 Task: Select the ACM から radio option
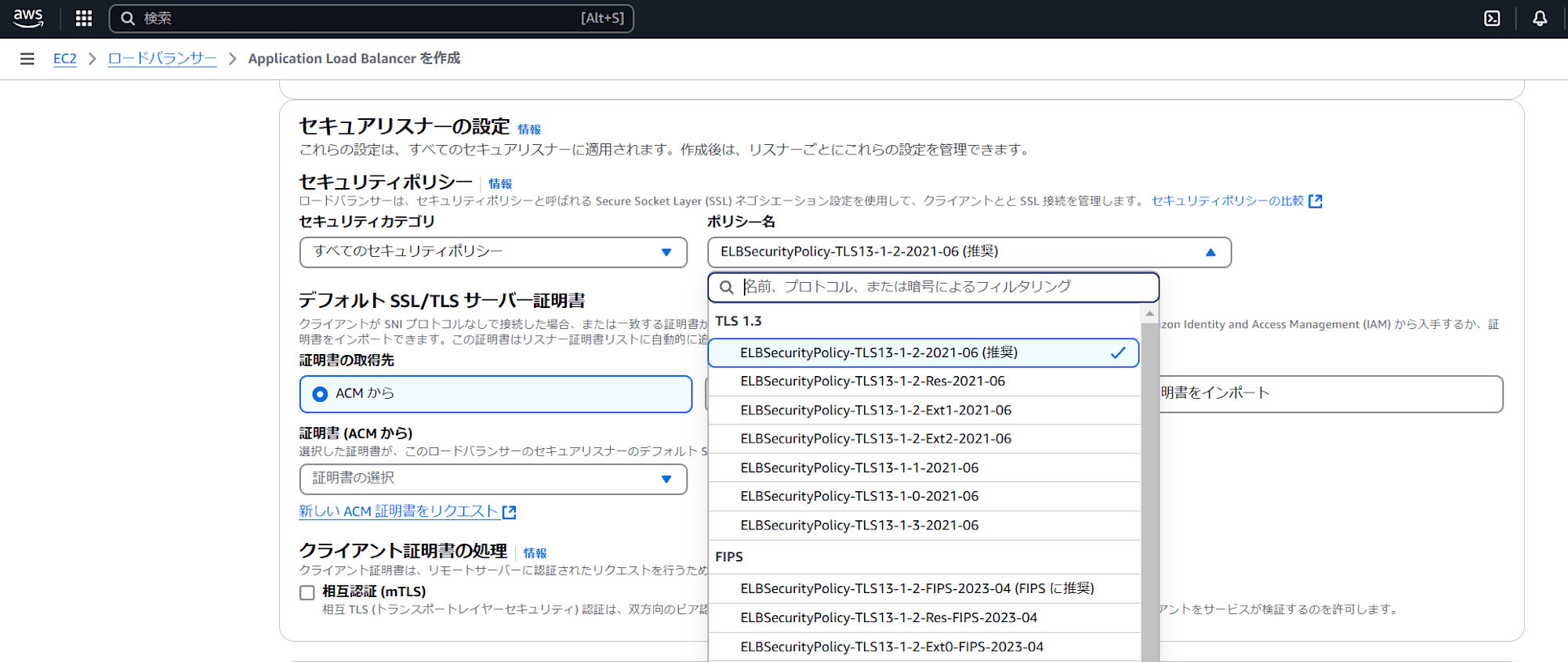click(x=495, y=394)
